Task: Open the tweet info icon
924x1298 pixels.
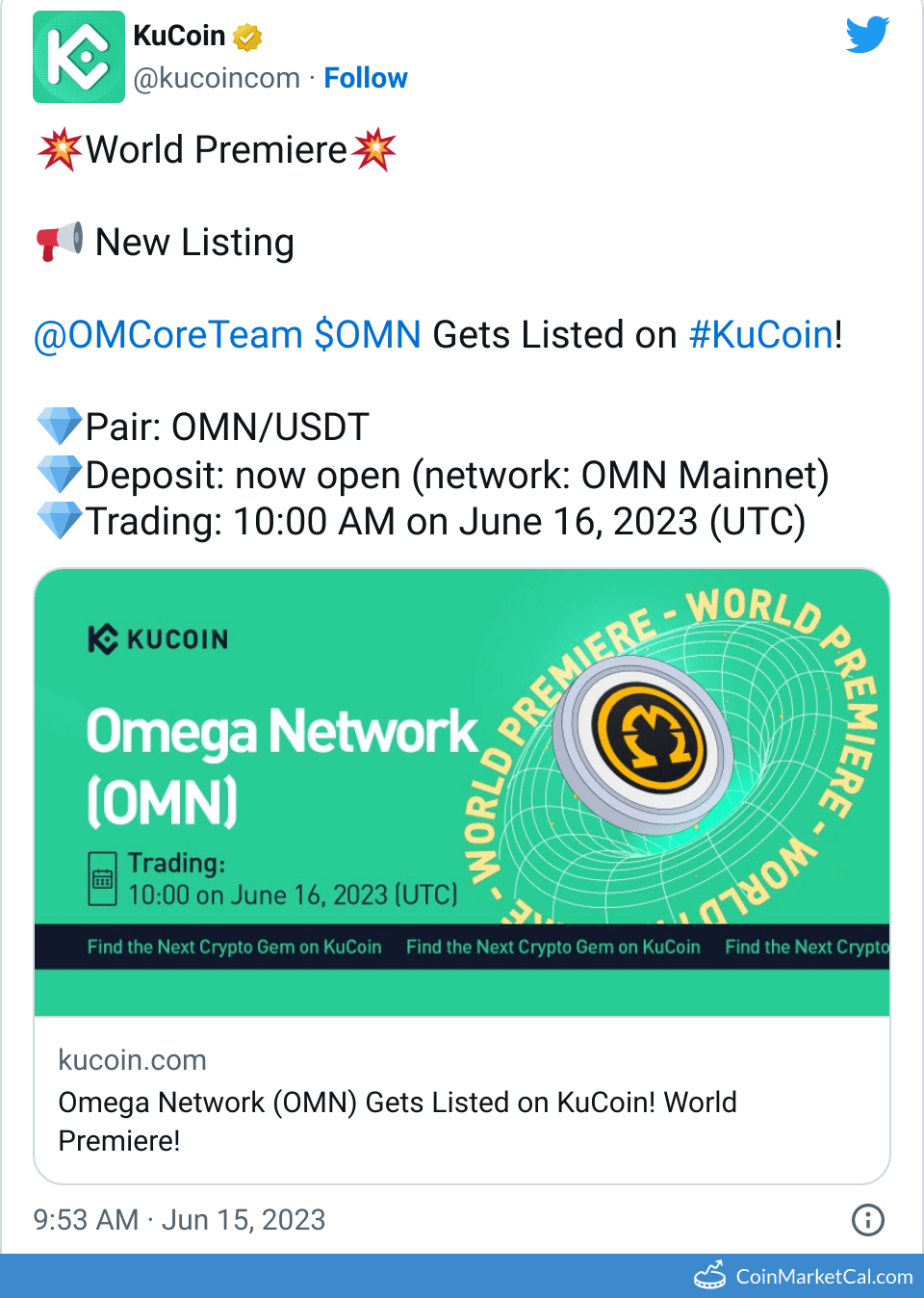Action: point(867,1220)
